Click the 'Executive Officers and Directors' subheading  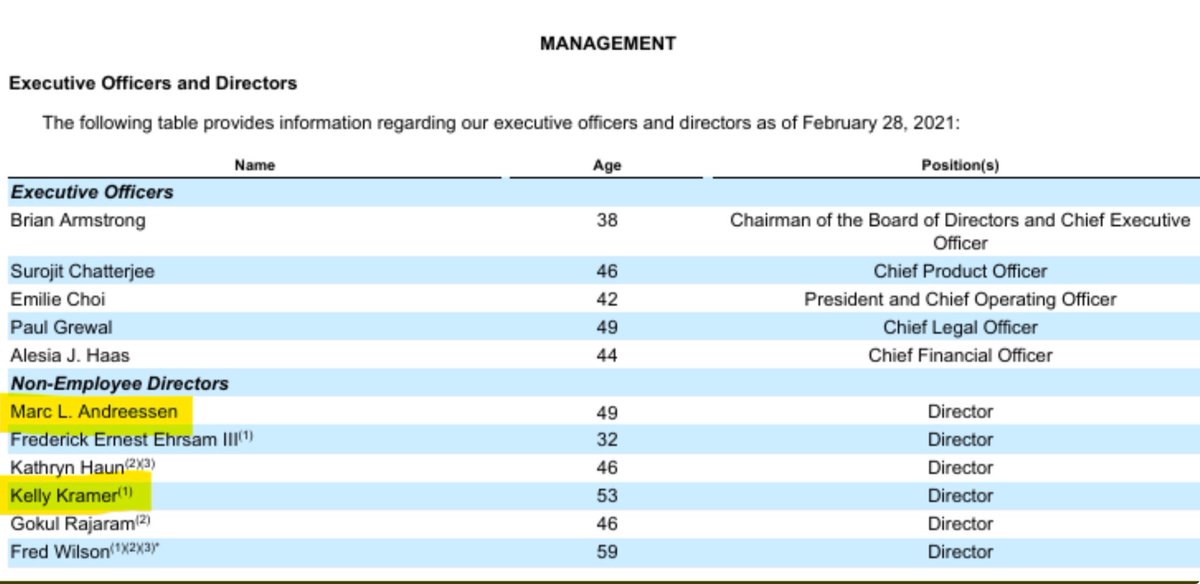tap(153, 84)
